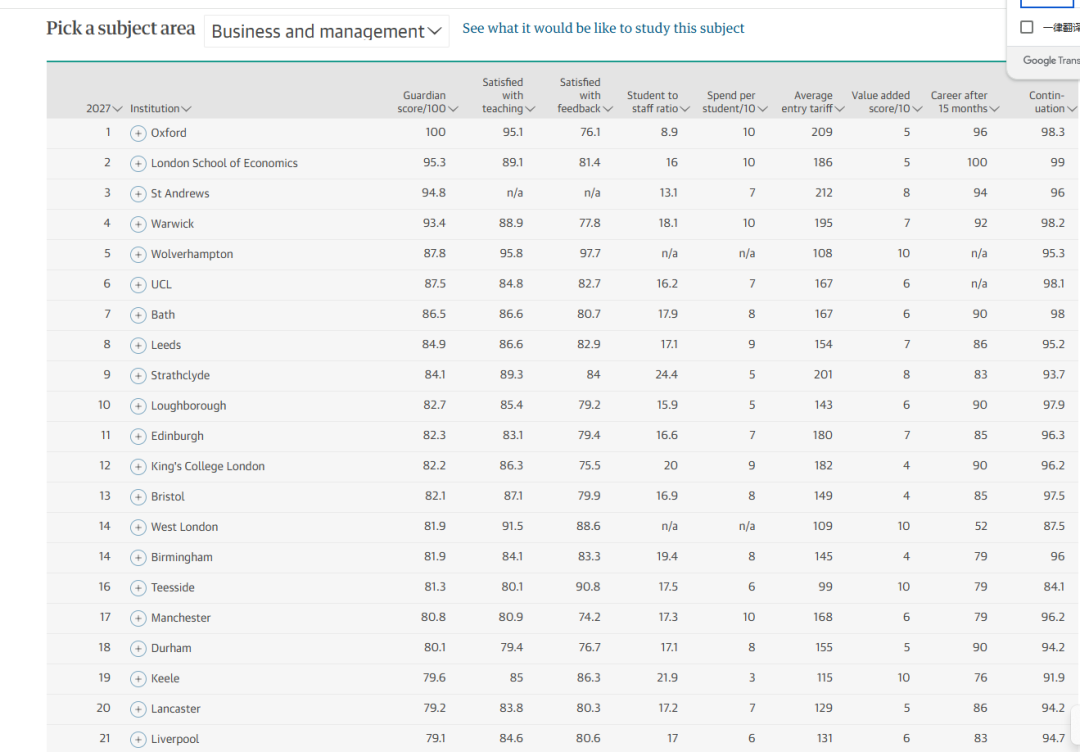Click the 'Pick a subject area' heading
1080x752 pixels.
[121, 28]
